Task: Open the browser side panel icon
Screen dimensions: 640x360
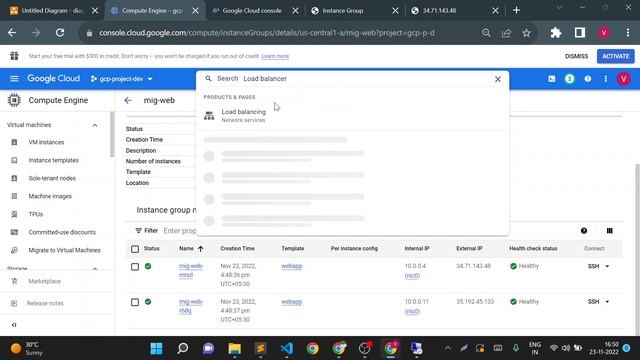Action: click(x=580, y=33)
